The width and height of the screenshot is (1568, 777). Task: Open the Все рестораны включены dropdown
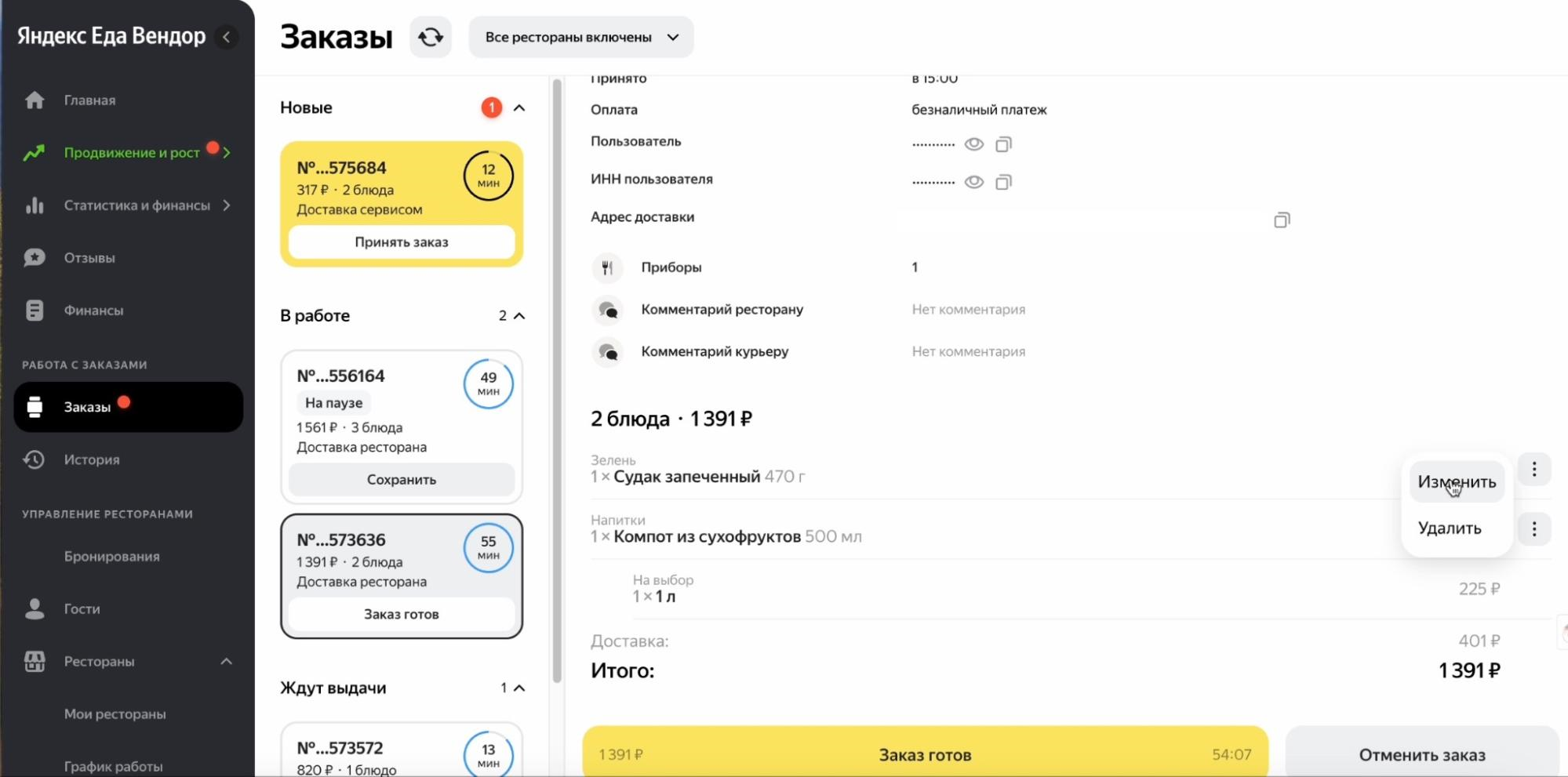pyautogui.click(x=580, y=37)
